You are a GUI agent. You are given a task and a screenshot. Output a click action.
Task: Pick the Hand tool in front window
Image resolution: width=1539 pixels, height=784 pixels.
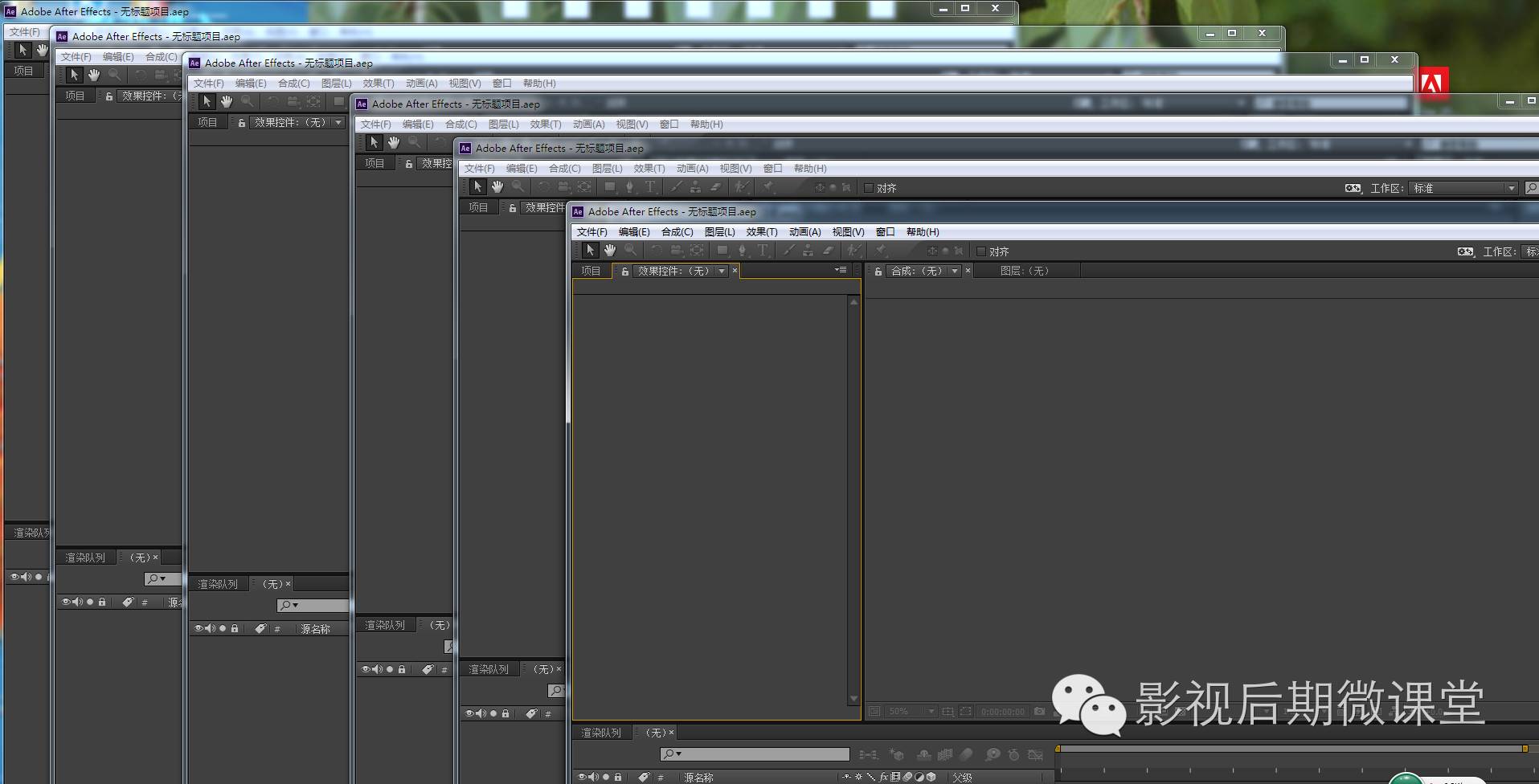pyautogui.click(x=610, y=251)
